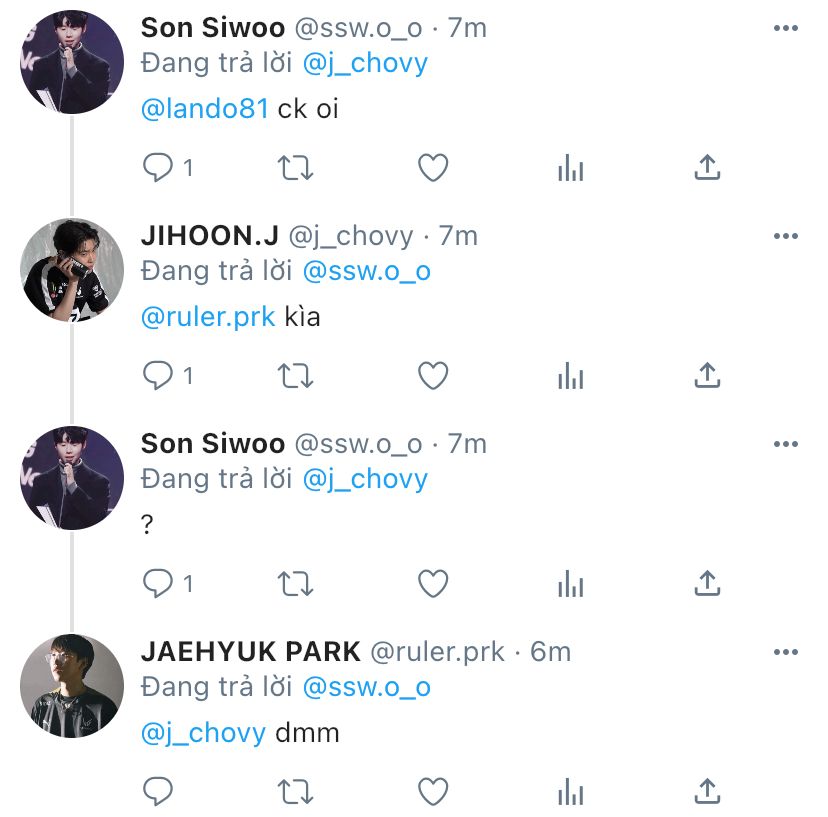This screenshot has height=817, width=828.
Task: Open more options on Son Siwoo's first tweet
Action: [786, 28]
